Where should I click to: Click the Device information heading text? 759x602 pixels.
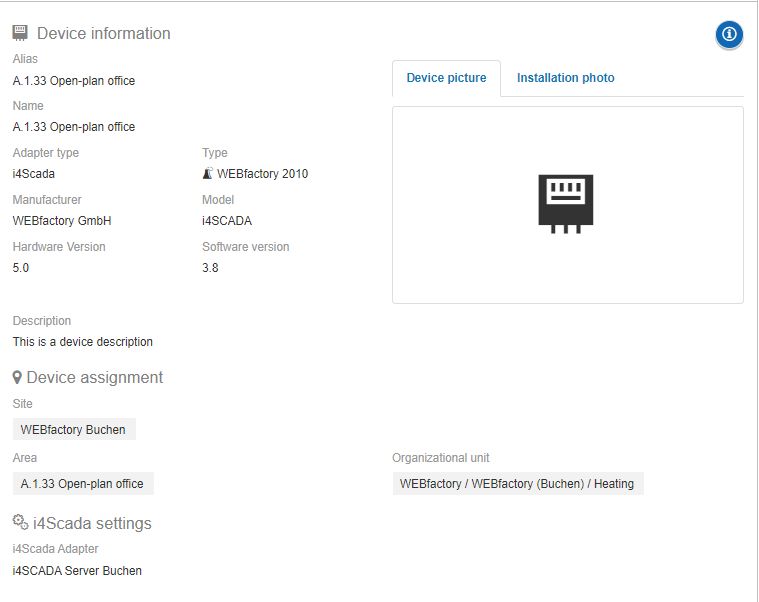pos(103,34)
